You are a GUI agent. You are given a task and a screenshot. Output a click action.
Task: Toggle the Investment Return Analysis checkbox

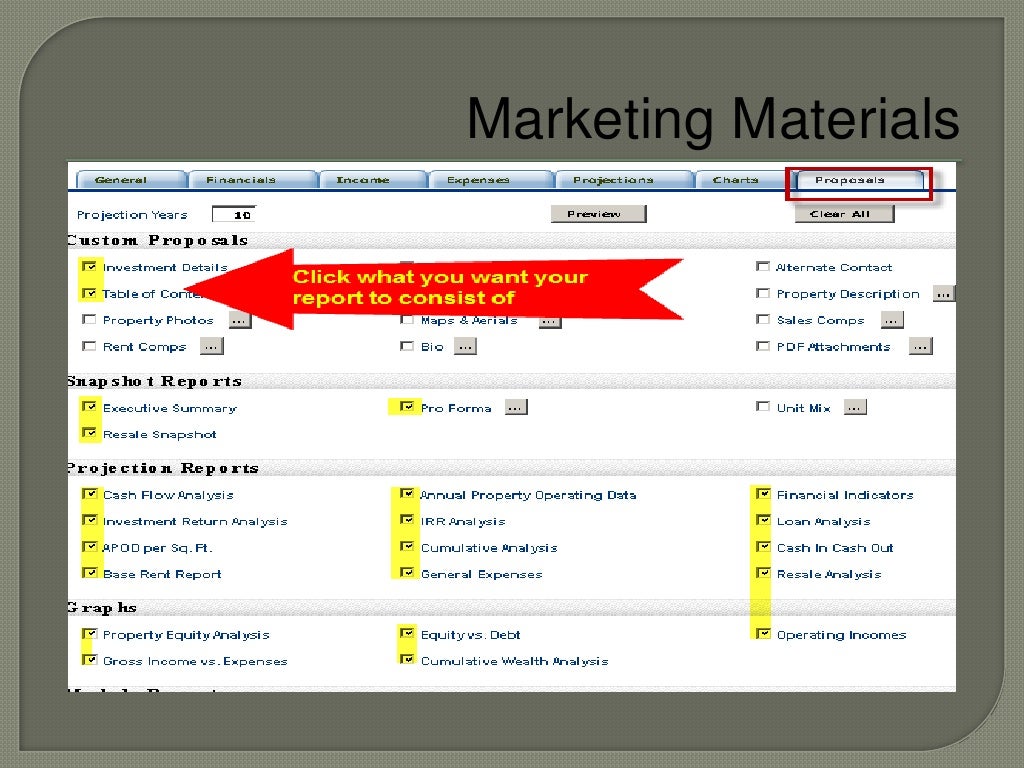pos(89,520)
